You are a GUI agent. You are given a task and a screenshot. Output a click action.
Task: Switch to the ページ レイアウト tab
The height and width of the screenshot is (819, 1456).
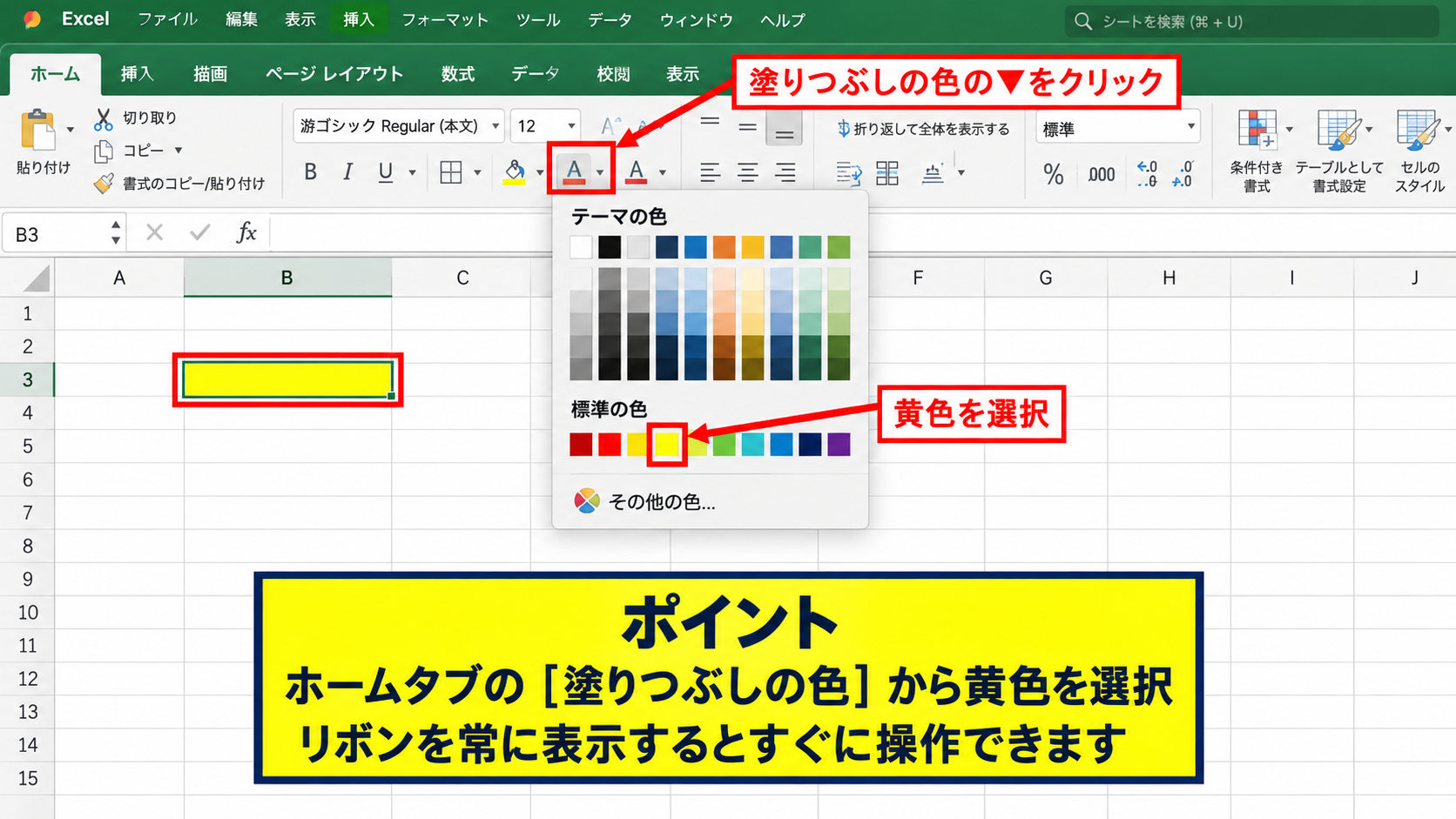[x=334, y=74]
